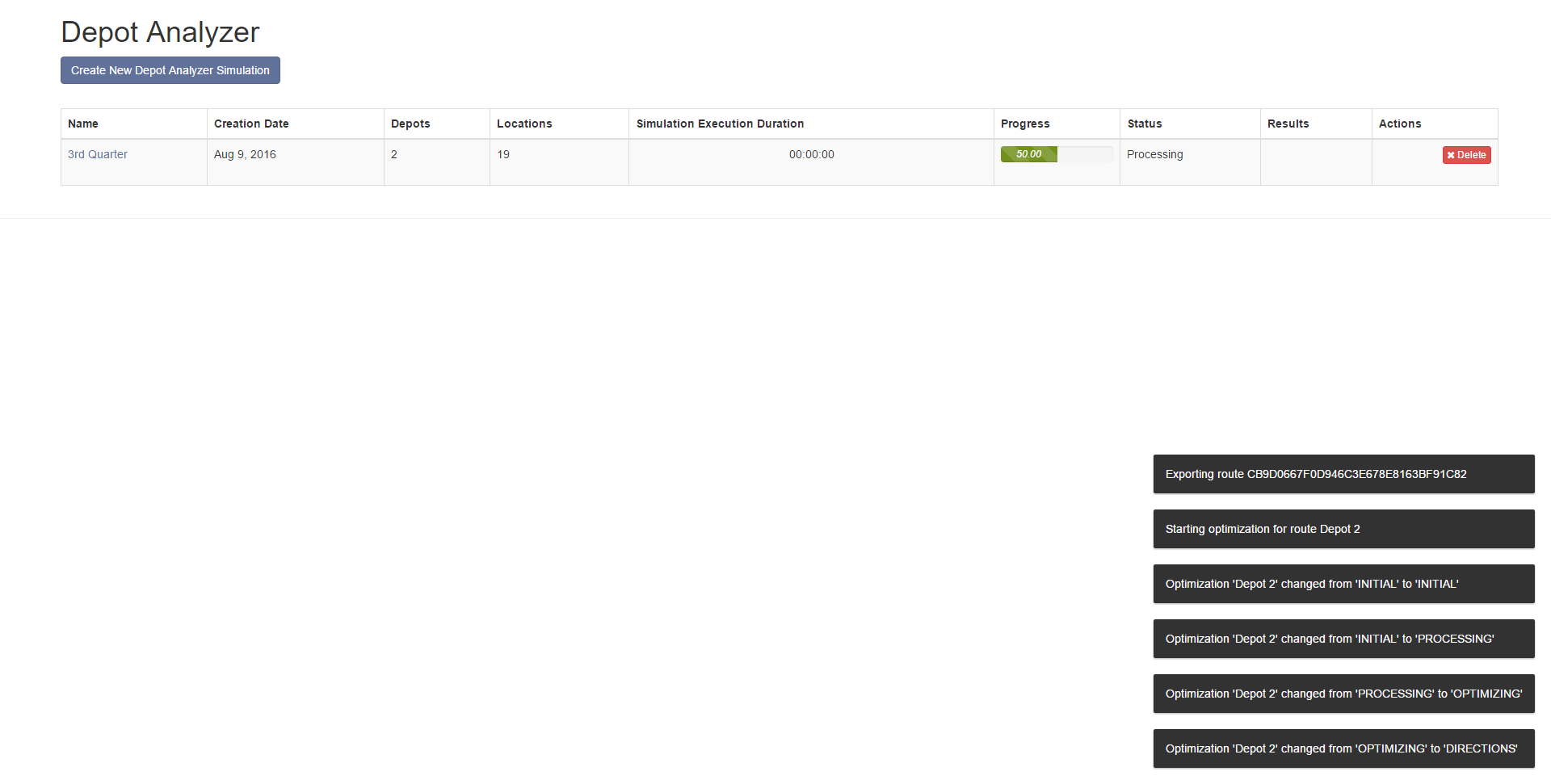Image resolution: width=1551 pixels, height=784 pixels.
Task: Dismiss the Starting optimization for route Depot 2 toast
Action: click(1343, 529)
